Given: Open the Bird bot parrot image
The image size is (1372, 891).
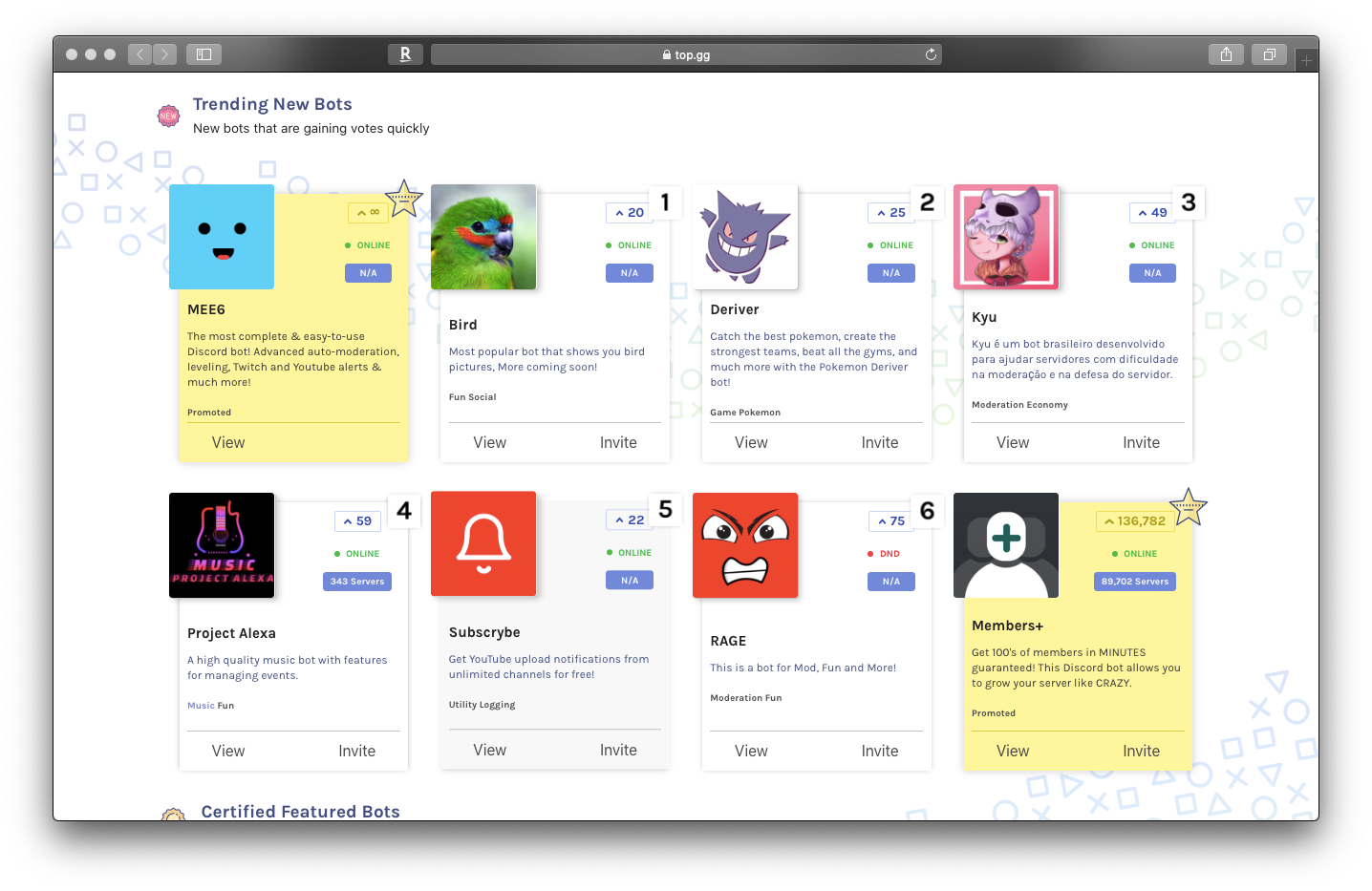Looking at the screenshot, I should pos(483,237).
